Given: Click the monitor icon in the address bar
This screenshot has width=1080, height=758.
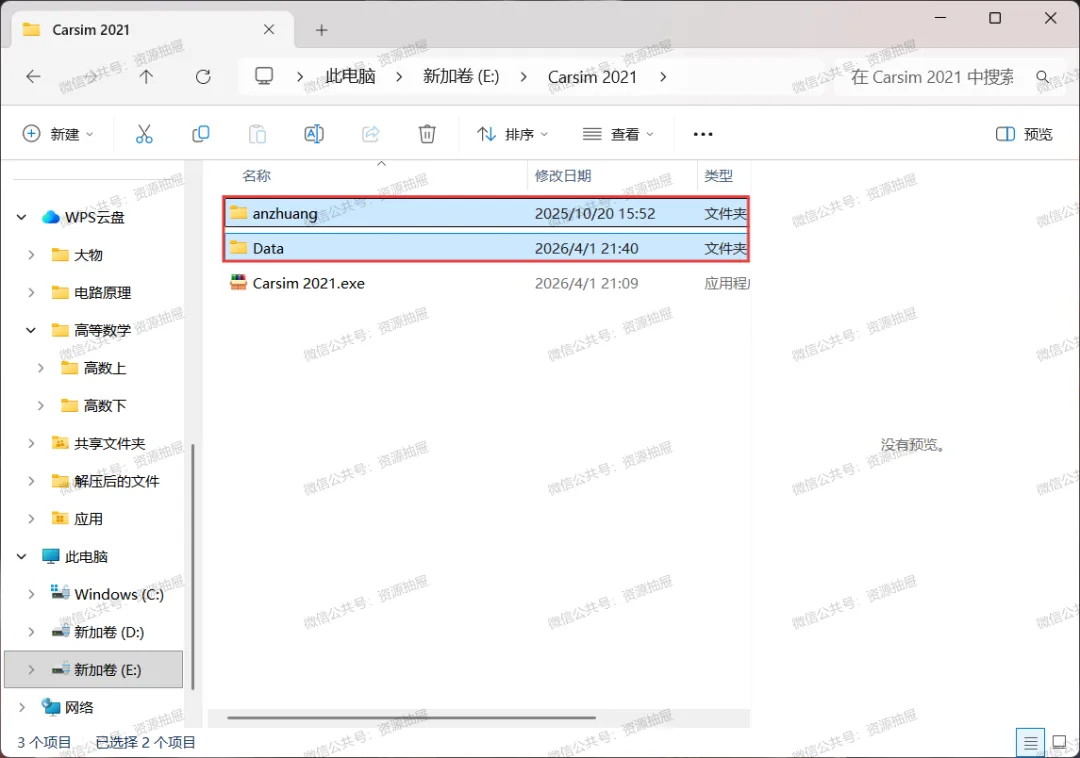Looking at the screenshot, I should [264, 76].
